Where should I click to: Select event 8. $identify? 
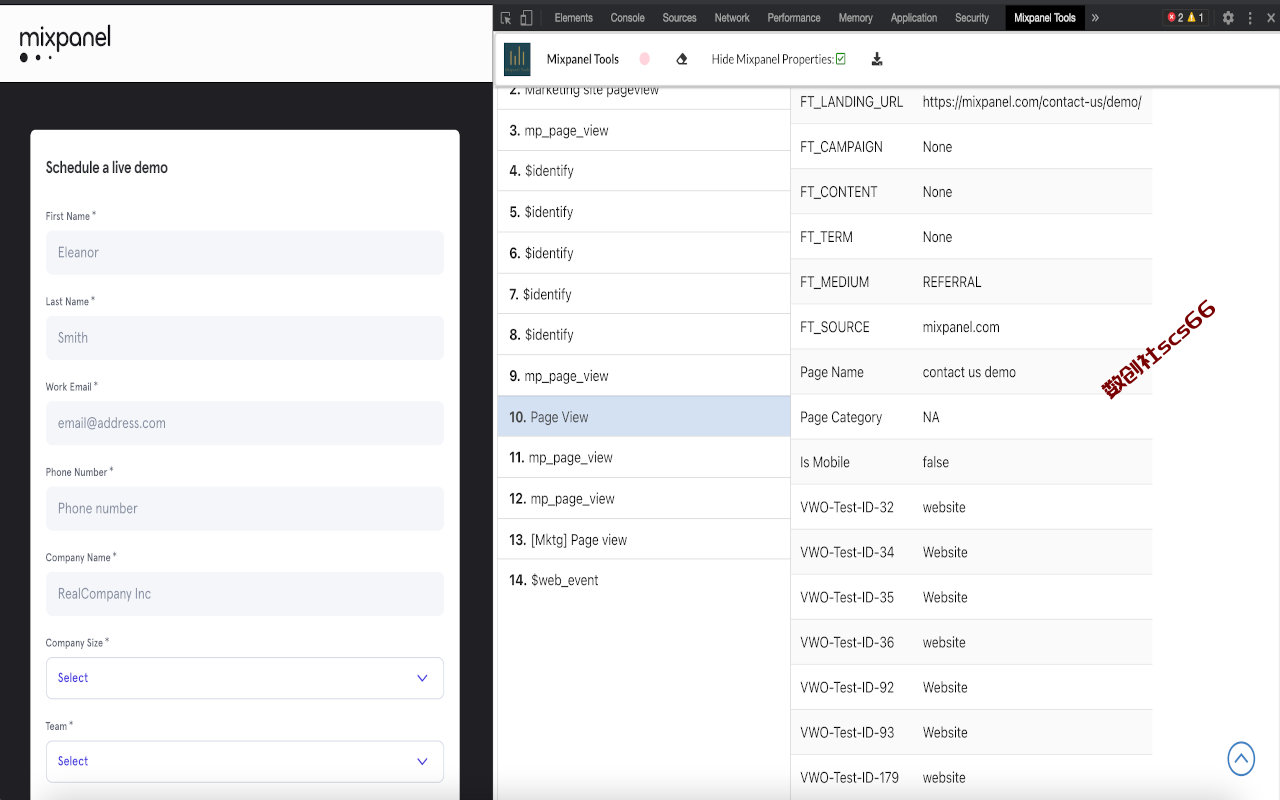click(644, 335)
